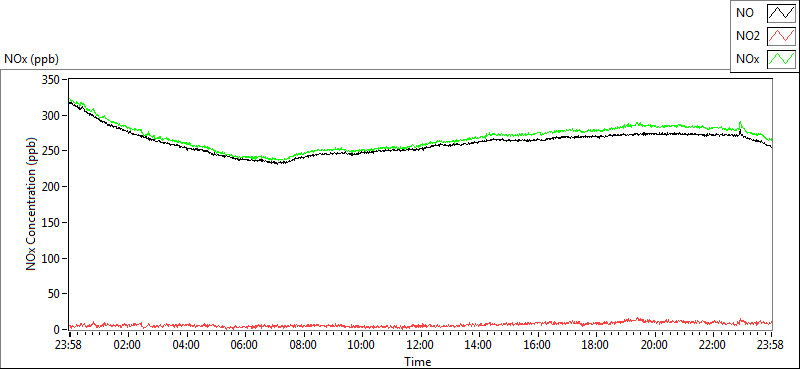
Task: Click the Time x-axis label
Action: click(x=417, y=362)
